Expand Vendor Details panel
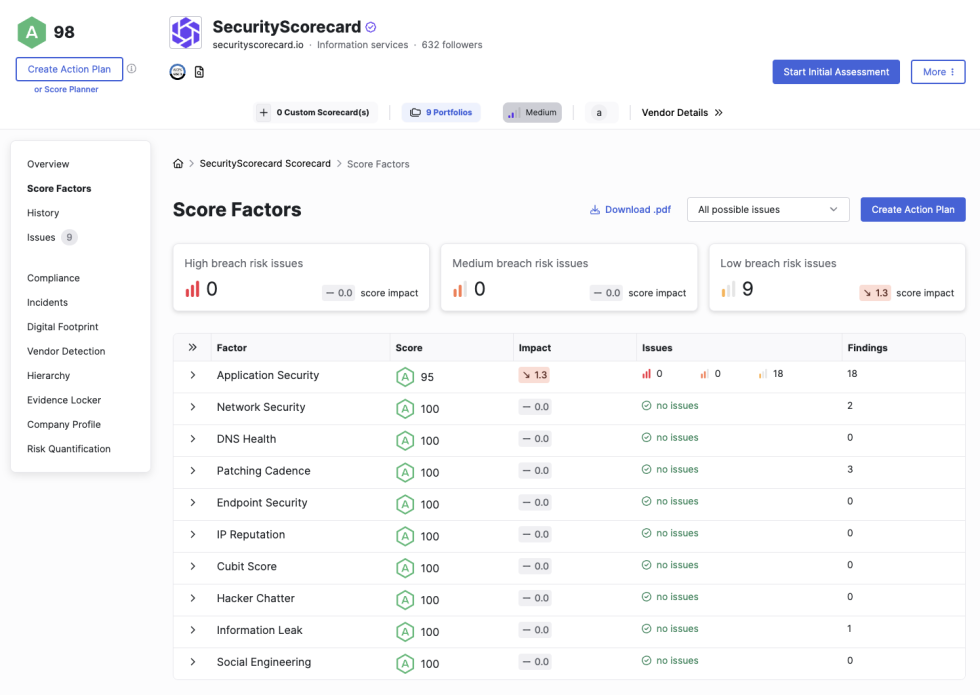This screenshot has width=980, height=695. click(x=682, y=113)
